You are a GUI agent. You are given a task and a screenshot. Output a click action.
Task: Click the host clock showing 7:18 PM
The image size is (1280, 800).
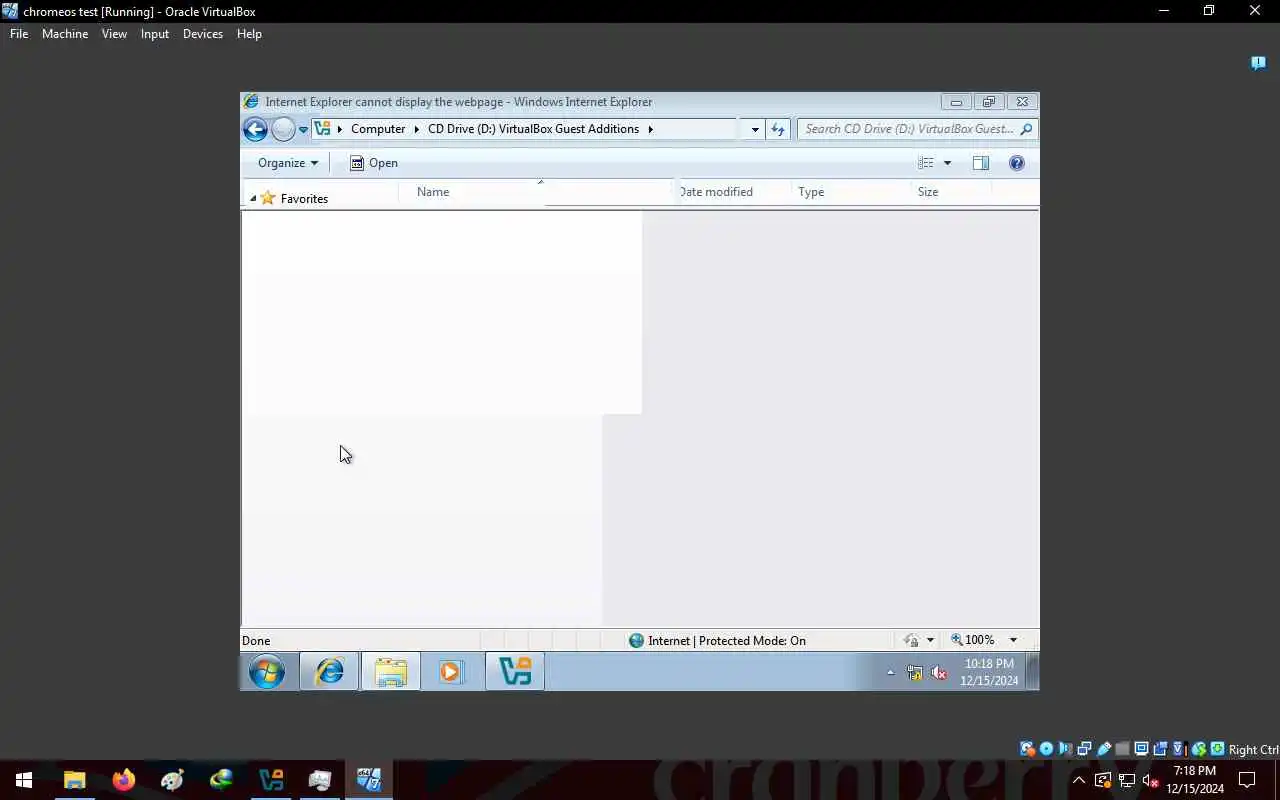pyautogui.click(x=1194, y=780)
